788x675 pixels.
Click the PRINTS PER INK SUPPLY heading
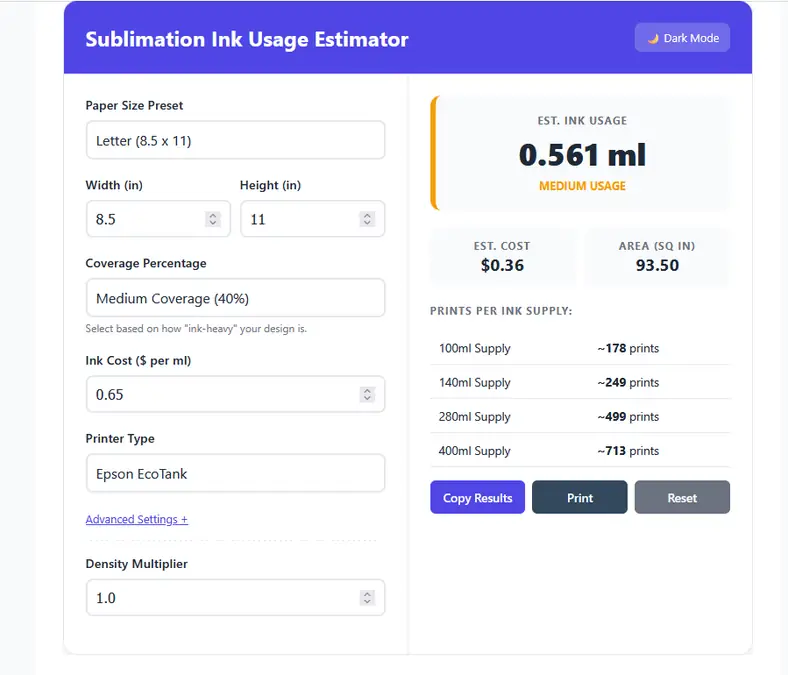click(501, 311)
